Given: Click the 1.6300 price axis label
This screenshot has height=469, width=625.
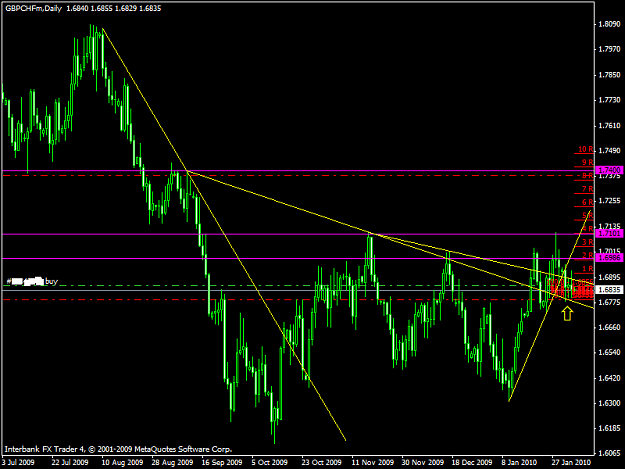Looking at the screenshot, I should coord(609,403).
